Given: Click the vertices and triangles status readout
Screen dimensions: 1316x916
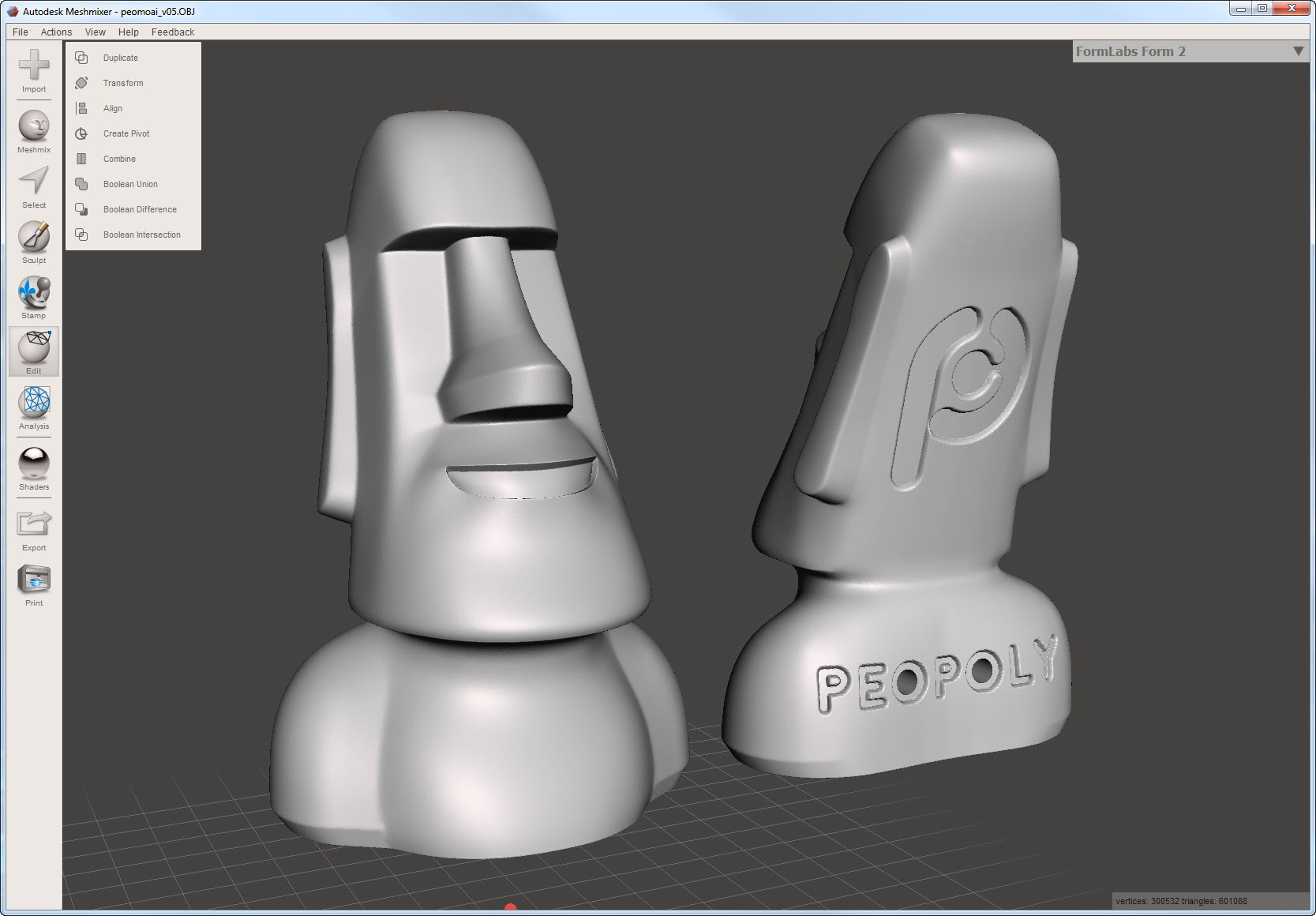Looking at the screenshot, I should pyautogui.click(x=1181, y=901).
